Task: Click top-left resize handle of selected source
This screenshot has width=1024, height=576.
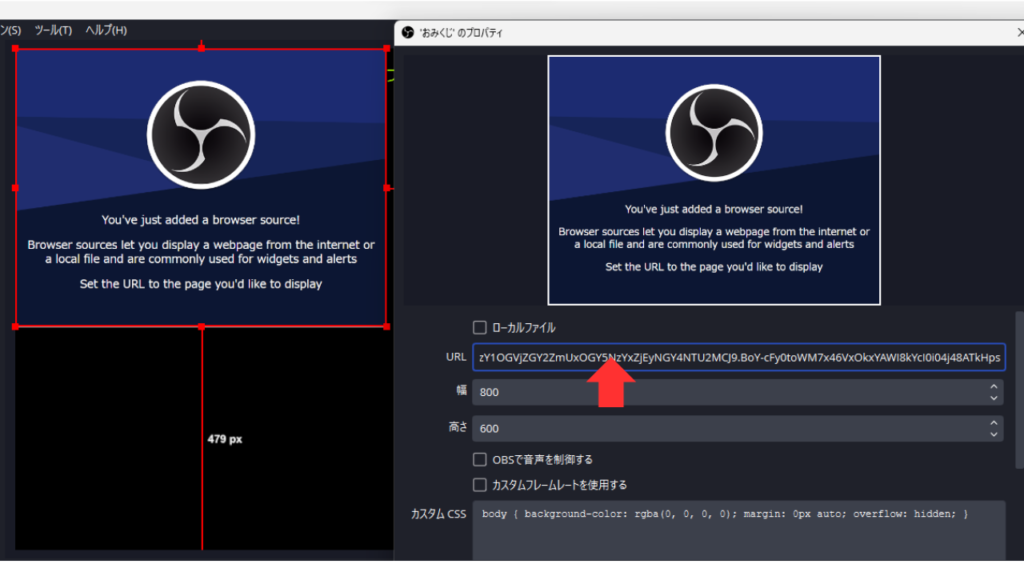Action: 16,48
